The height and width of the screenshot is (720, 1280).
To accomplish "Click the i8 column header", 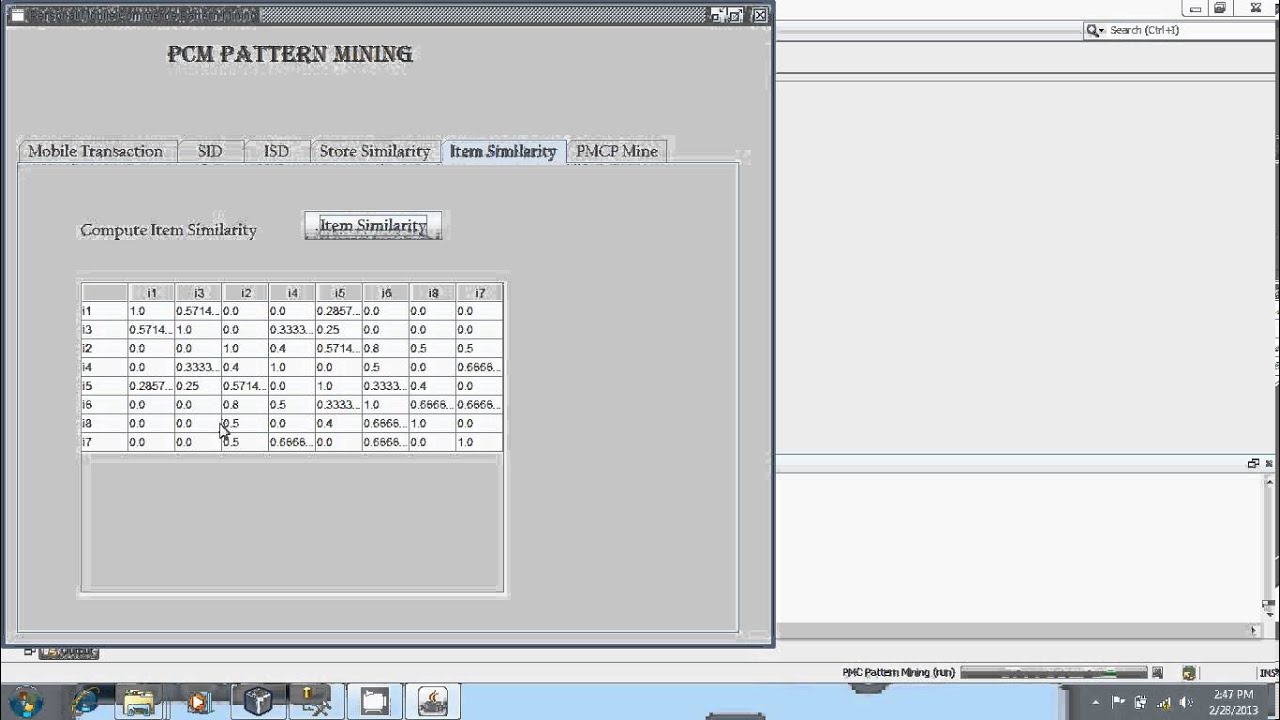I will 433,293.
